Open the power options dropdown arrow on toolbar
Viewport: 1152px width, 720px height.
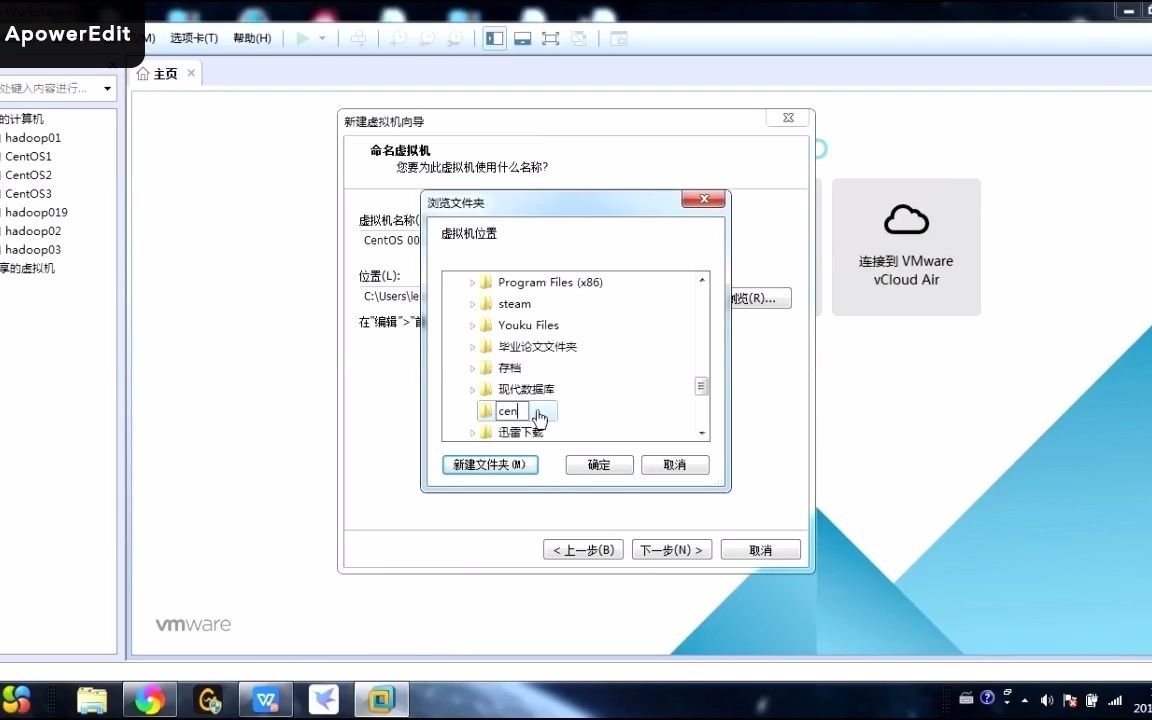pos(322,37)
